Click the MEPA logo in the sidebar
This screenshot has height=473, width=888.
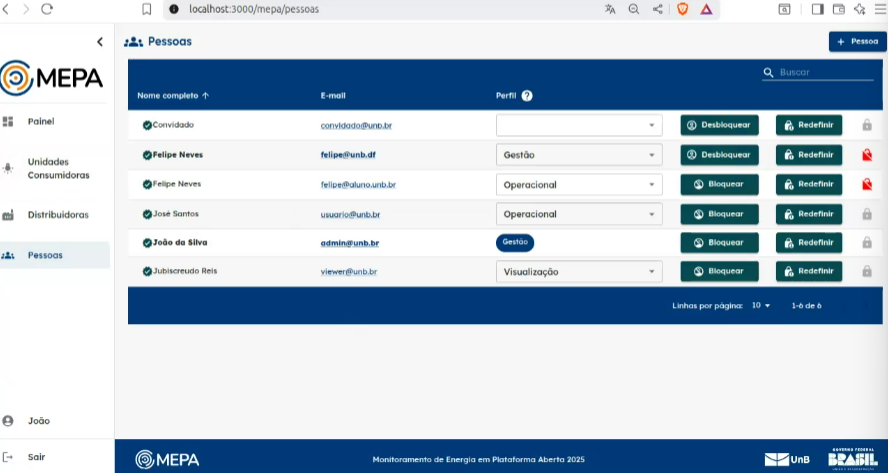52,78
